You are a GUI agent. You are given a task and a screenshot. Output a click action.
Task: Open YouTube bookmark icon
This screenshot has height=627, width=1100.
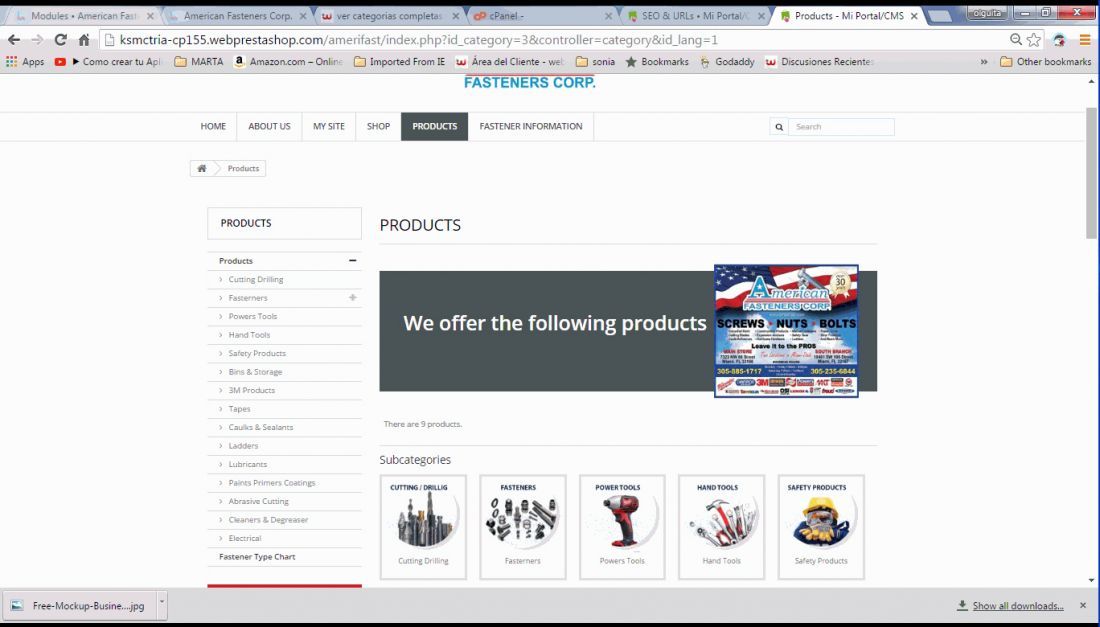(x=60, y=62)
